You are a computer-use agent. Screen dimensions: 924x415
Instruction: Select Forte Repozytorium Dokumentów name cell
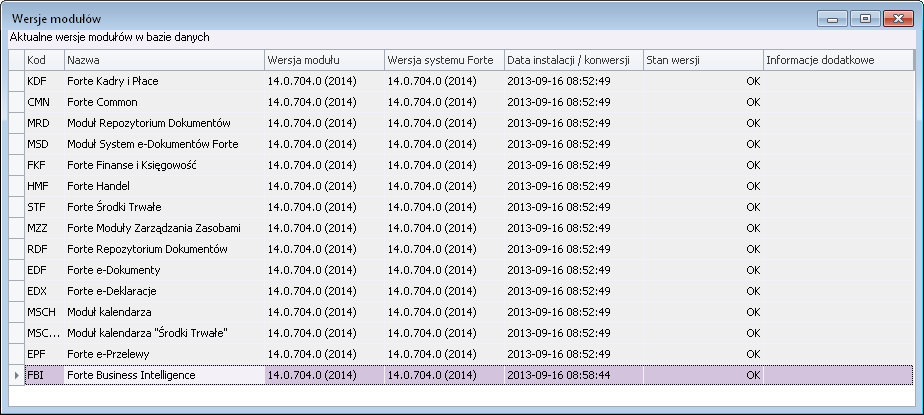pos(164,249)
